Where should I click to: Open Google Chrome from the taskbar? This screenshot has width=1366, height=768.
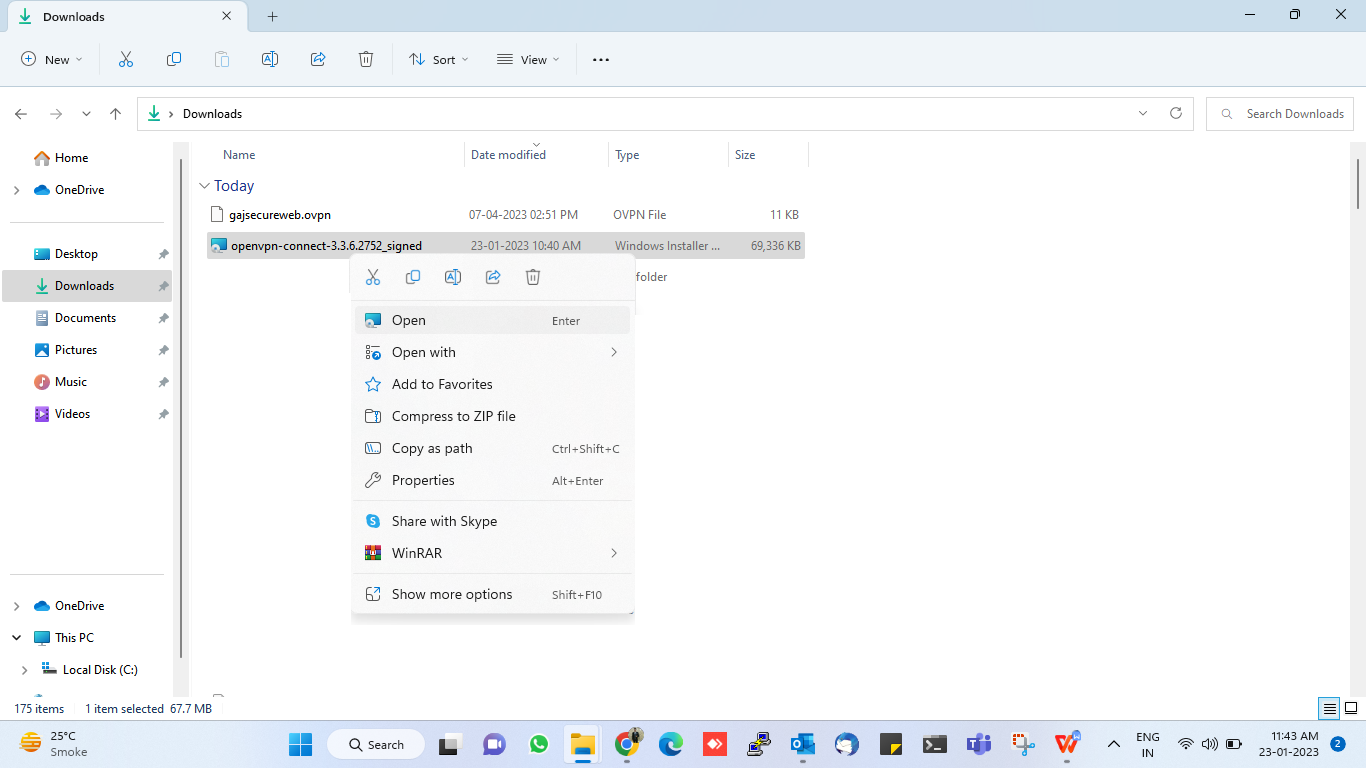(x=627, y=744)
